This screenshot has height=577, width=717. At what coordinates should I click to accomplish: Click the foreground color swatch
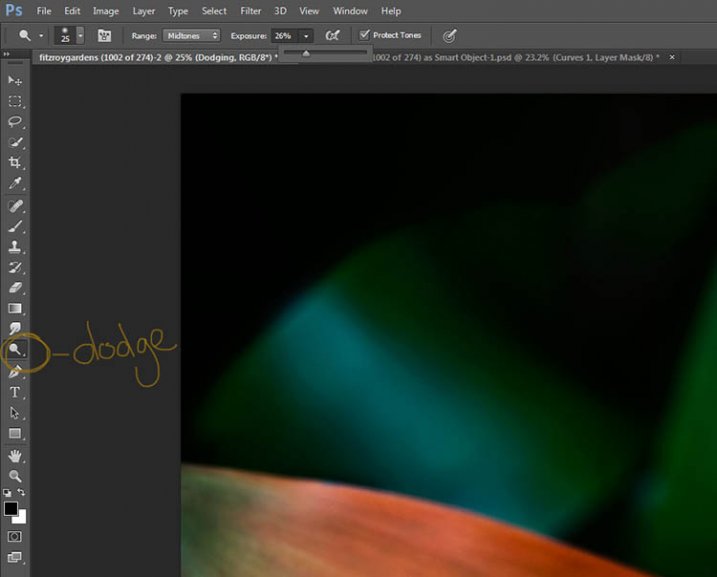[11, 509]
